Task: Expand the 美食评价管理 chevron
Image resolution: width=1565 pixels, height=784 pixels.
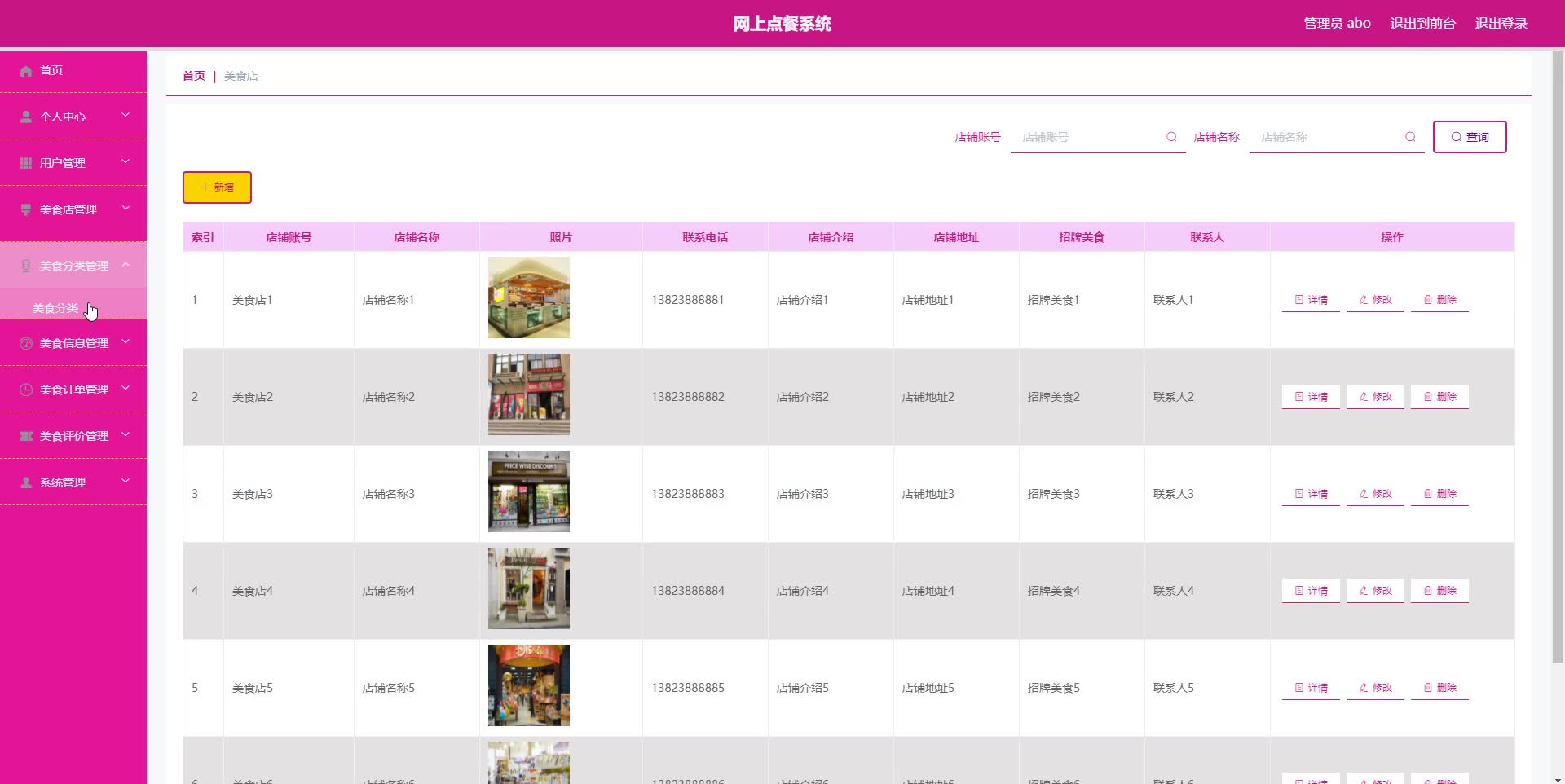Action: (126, 434)
